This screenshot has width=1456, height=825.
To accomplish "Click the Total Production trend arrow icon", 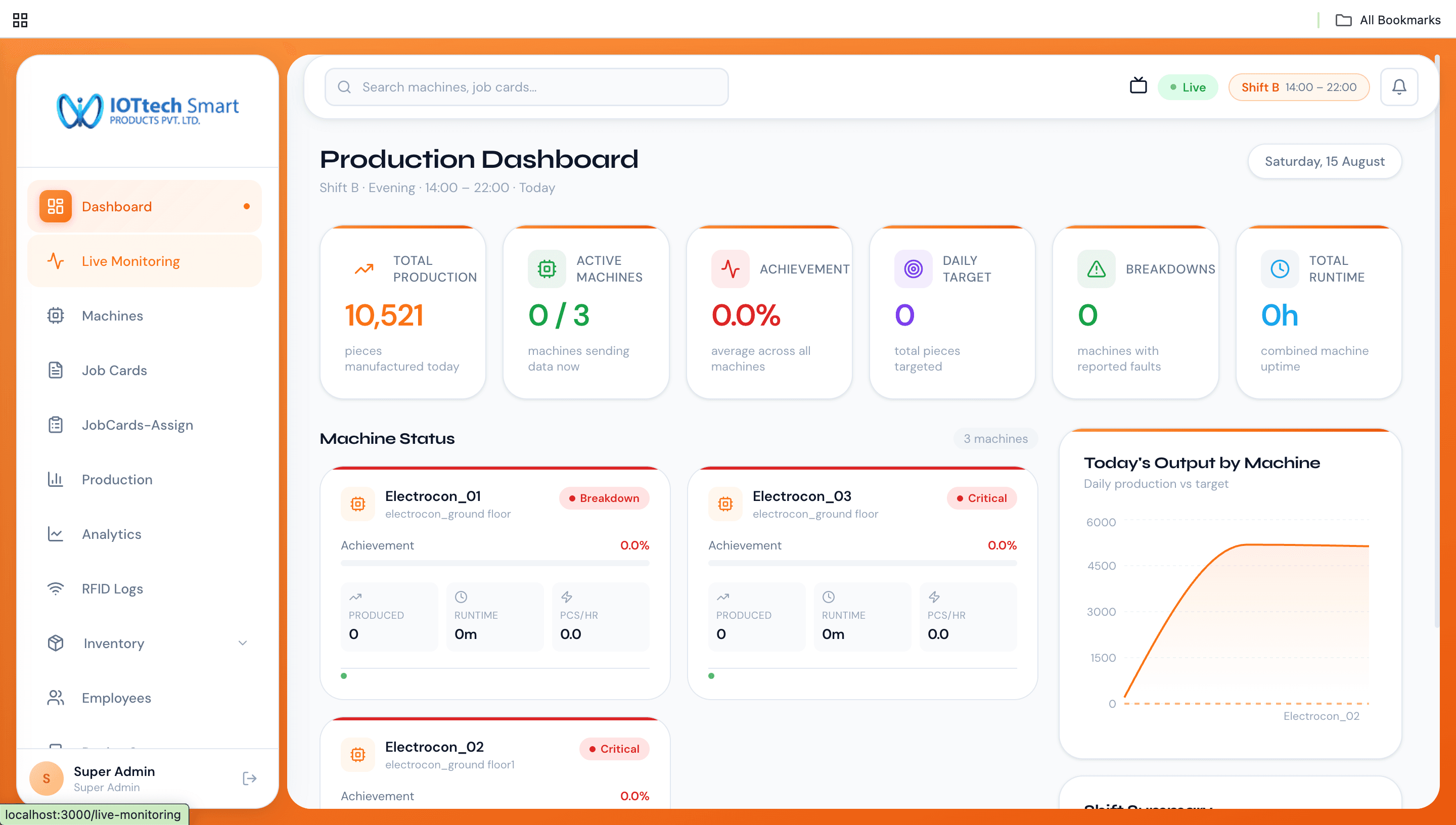I will 363,268.
